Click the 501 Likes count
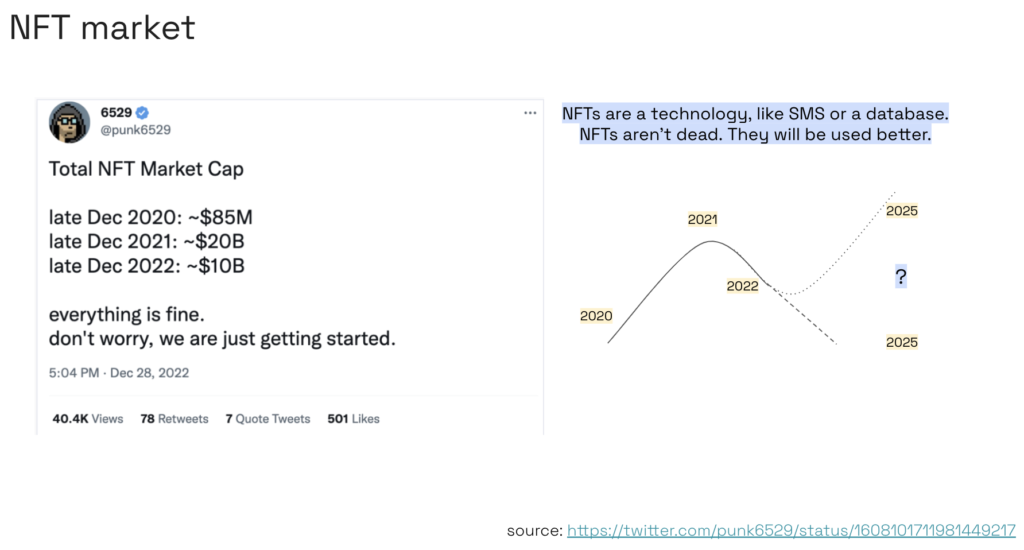 (x=353, y=419)
